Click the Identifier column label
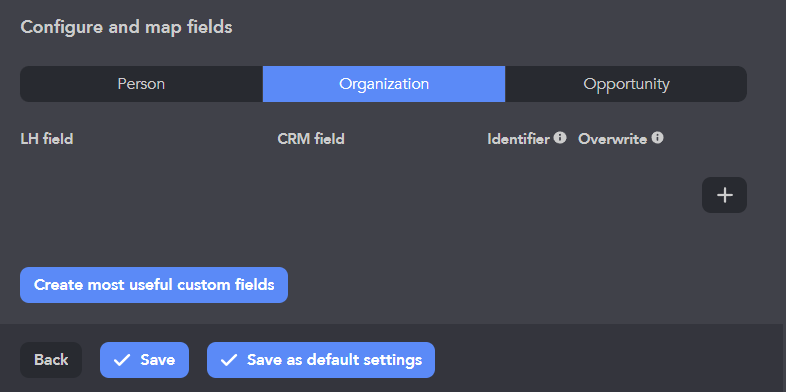 [x=518, y=139]
